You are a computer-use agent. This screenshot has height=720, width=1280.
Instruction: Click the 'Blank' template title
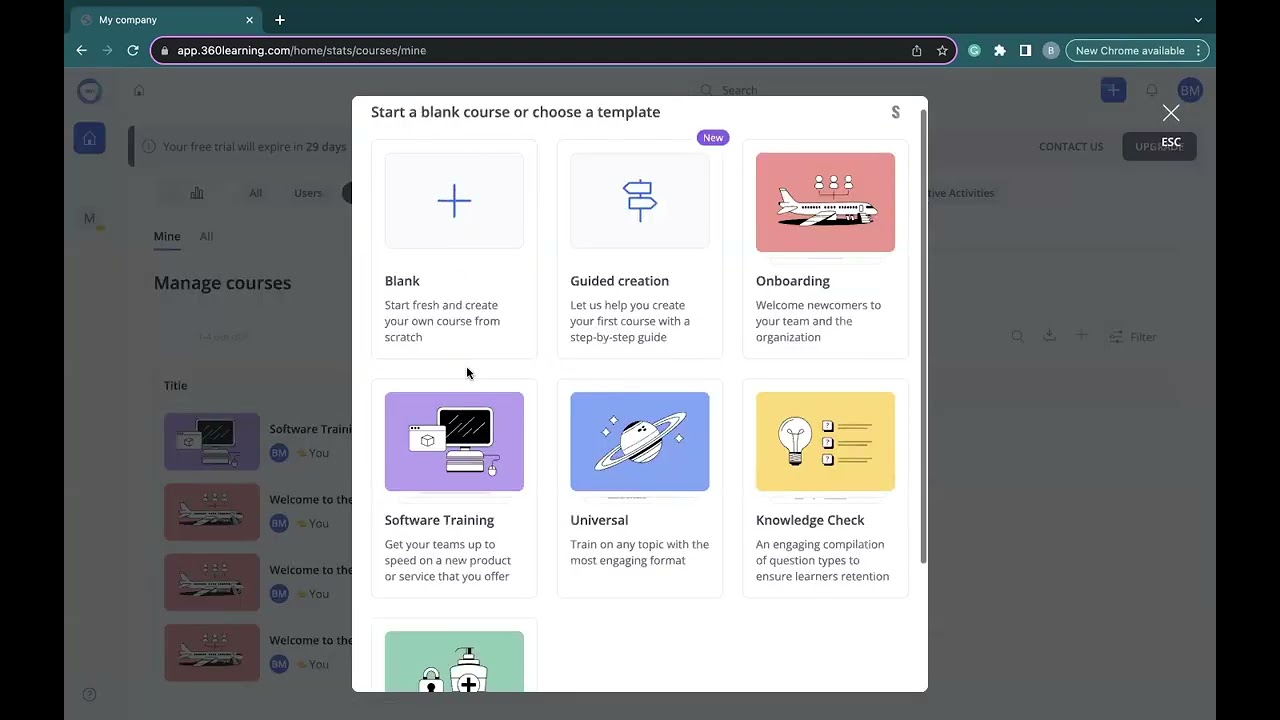coord(402,281)
